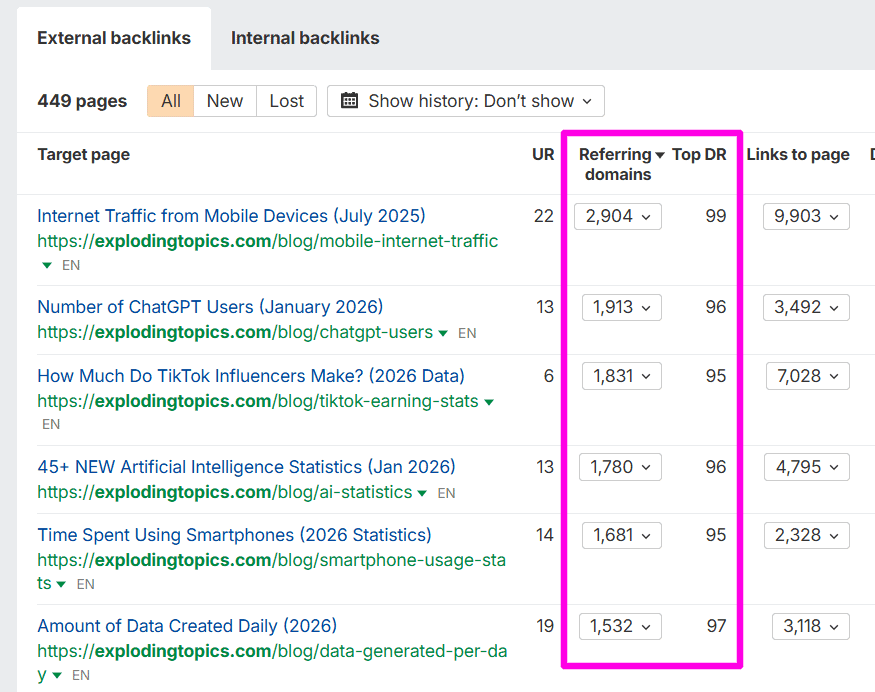Open How Much Do TikTok Influencers Make link
Image resolution: width=875 pixels, height=692 pixels.
pos(251,376)
